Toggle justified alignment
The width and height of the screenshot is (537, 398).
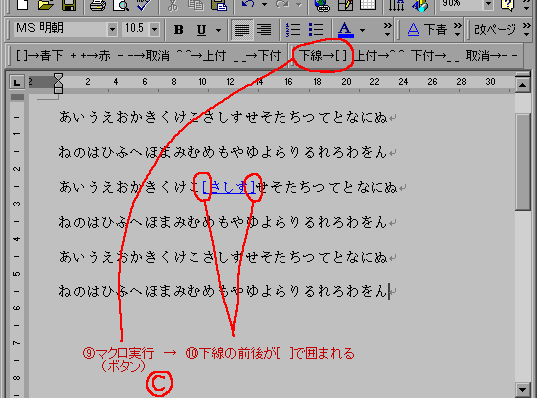(x=242, y=30)
